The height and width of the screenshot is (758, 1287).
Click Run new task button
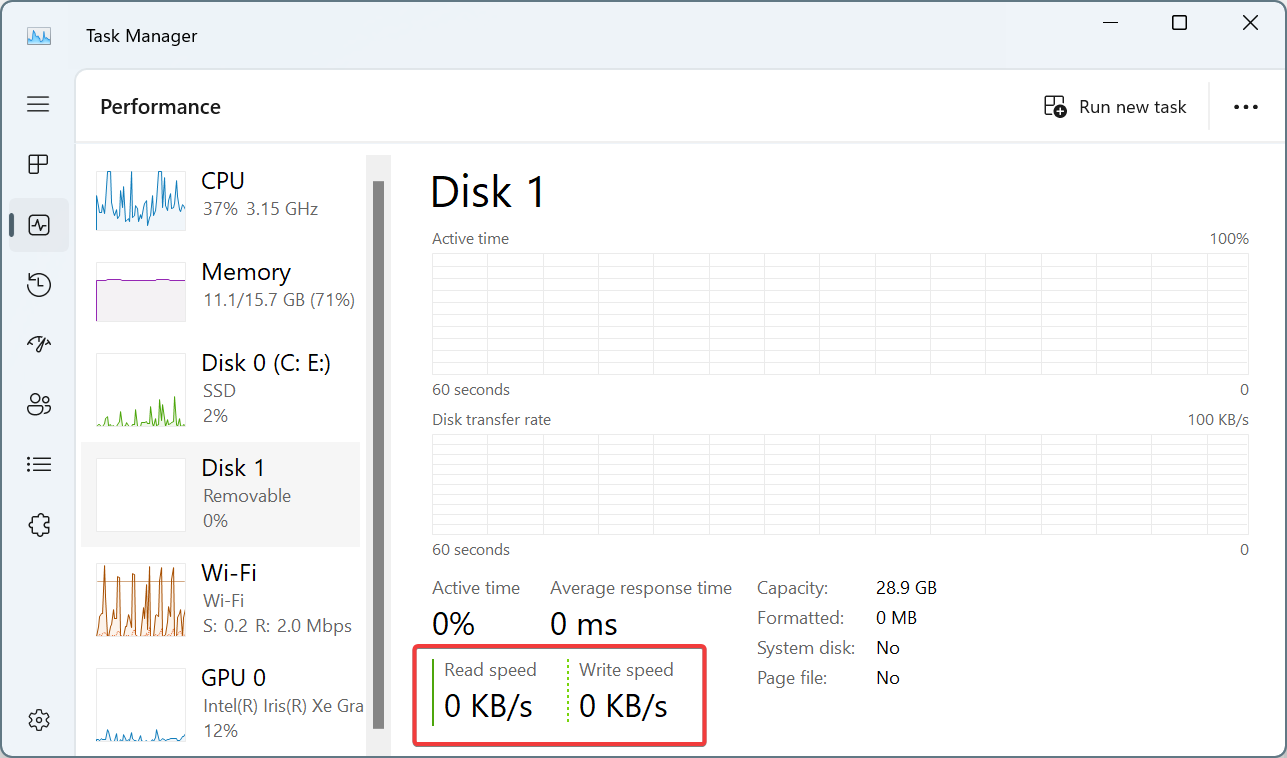(1115, 107)
